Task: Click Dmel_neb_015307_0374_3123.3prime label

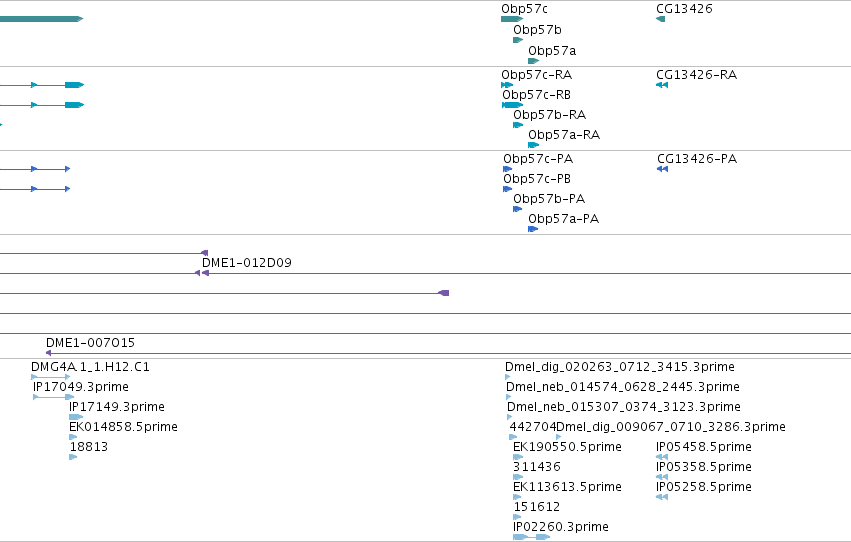Action: [x=624, y=407]
